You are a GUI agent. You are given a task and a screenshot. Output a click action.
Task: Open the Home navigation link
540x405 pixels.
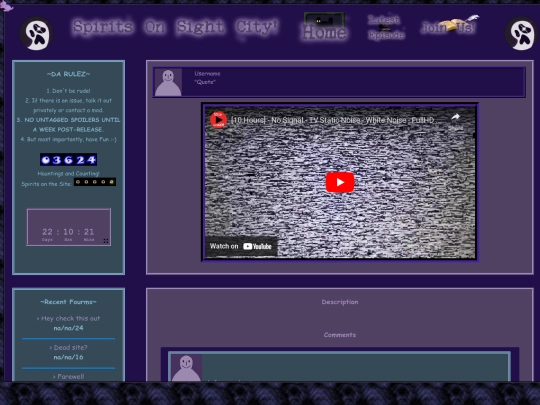click(324, 28)
